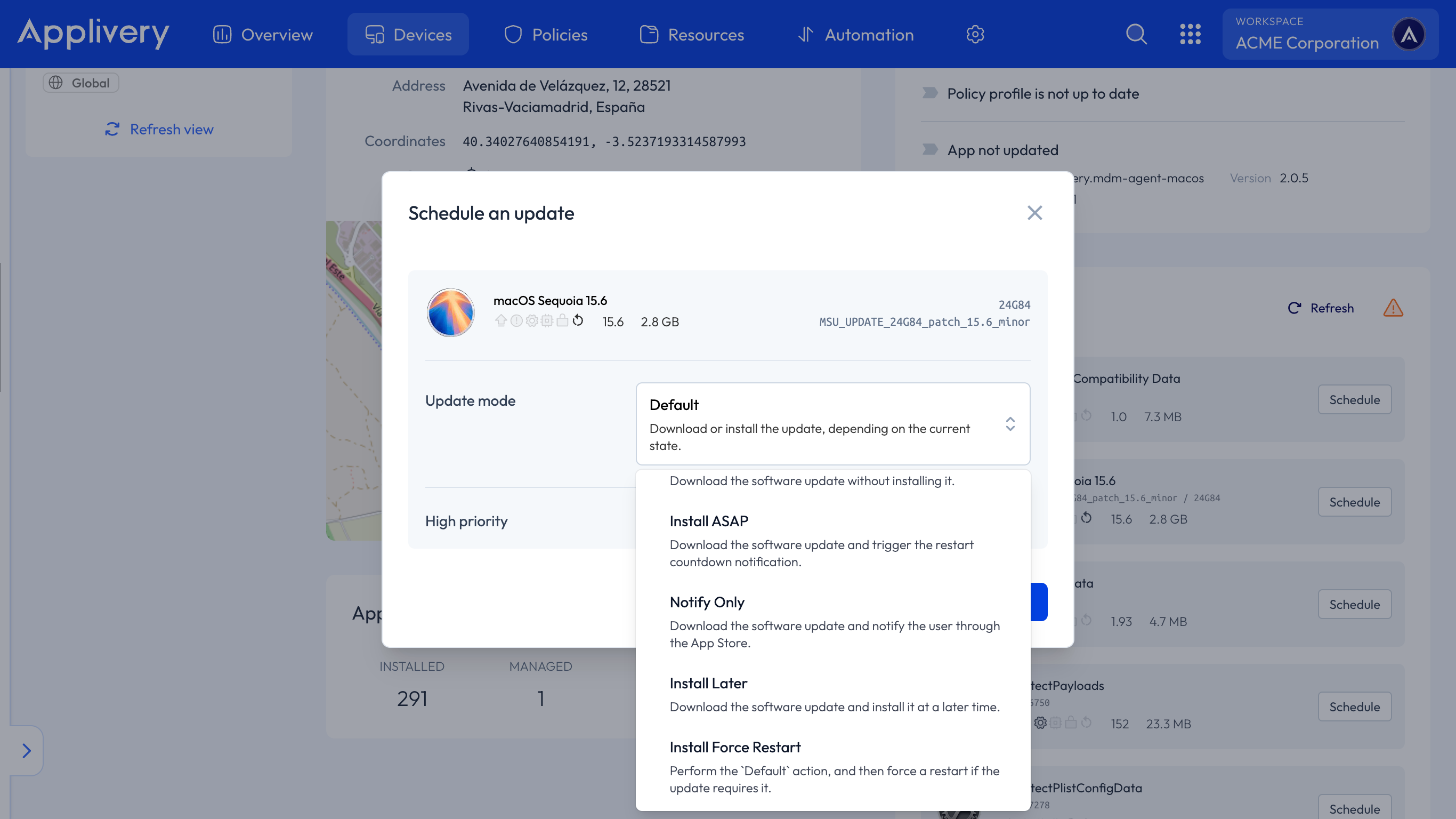The height and width of the screenshot is (819, 1456).
Task: Expand the collapsed sidebar with the chevron
Action: coord(27,751)
